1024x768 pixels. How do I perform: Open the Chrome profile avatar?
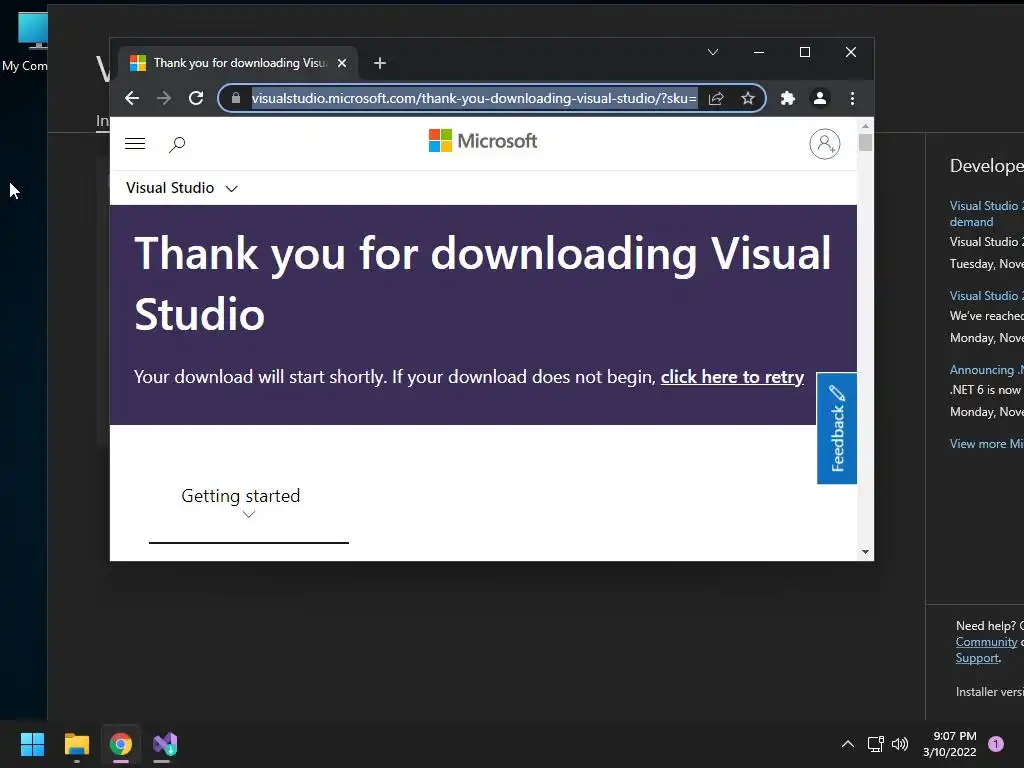click(x=820, y=98)
